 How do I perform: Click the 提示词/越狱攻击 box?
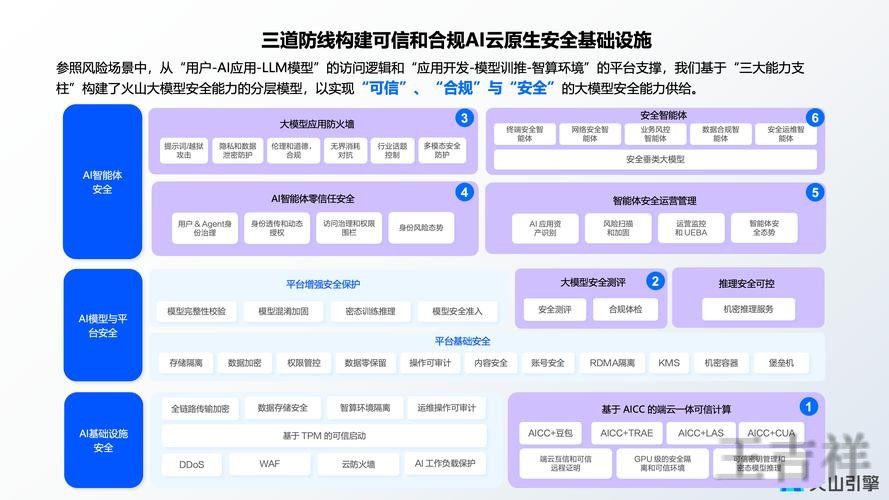click(183, 150)
